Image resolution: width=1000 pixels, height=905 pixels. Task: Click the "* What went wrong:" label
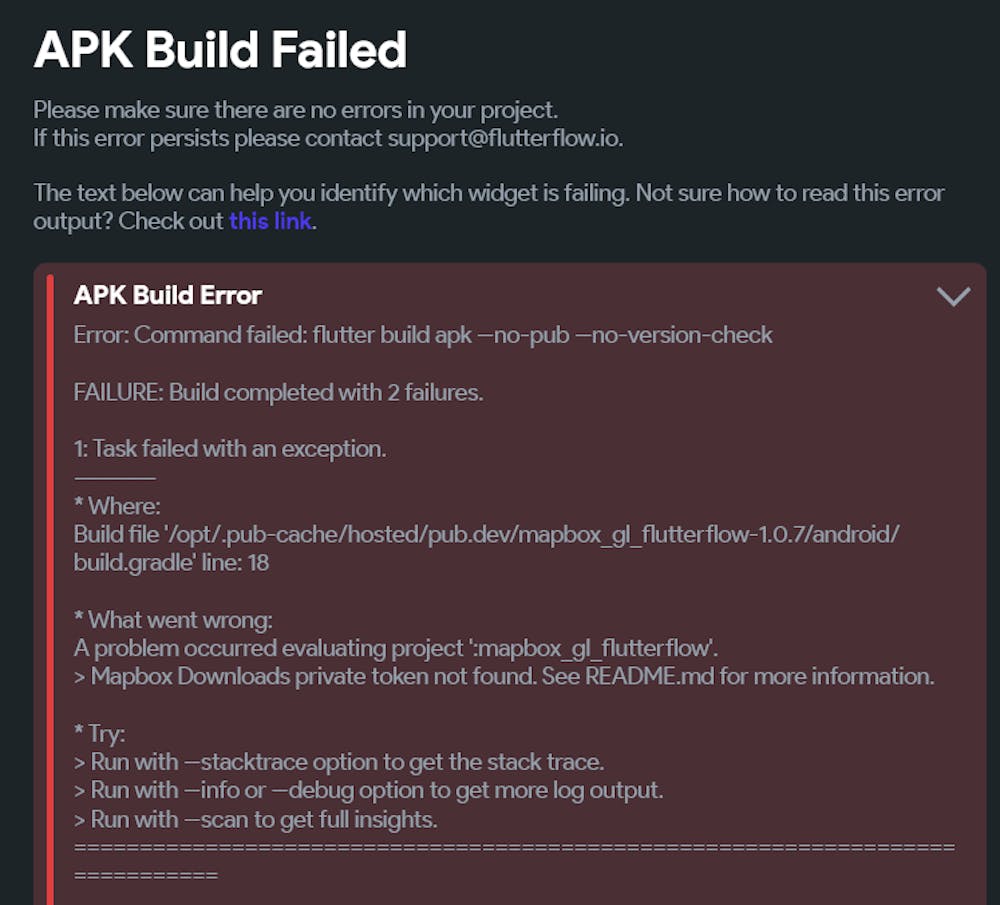click(173, 620)
